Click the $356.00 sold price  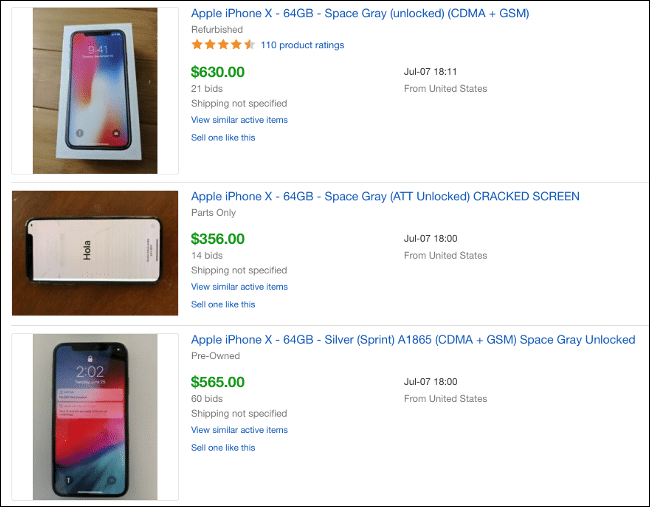click(218, 239)
